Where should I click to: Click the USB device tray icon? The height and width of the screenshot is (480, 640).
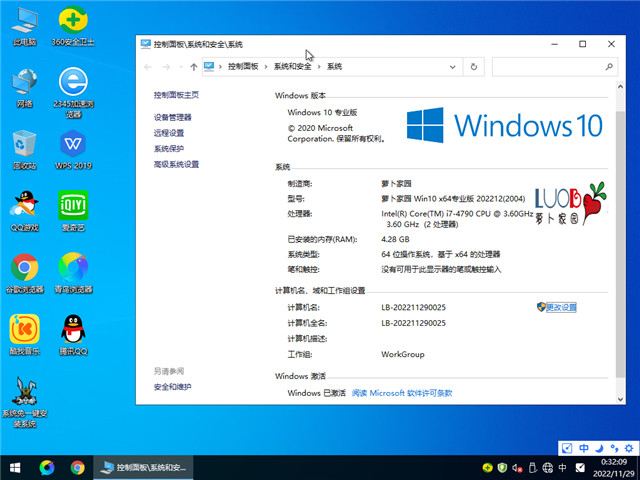532,468
